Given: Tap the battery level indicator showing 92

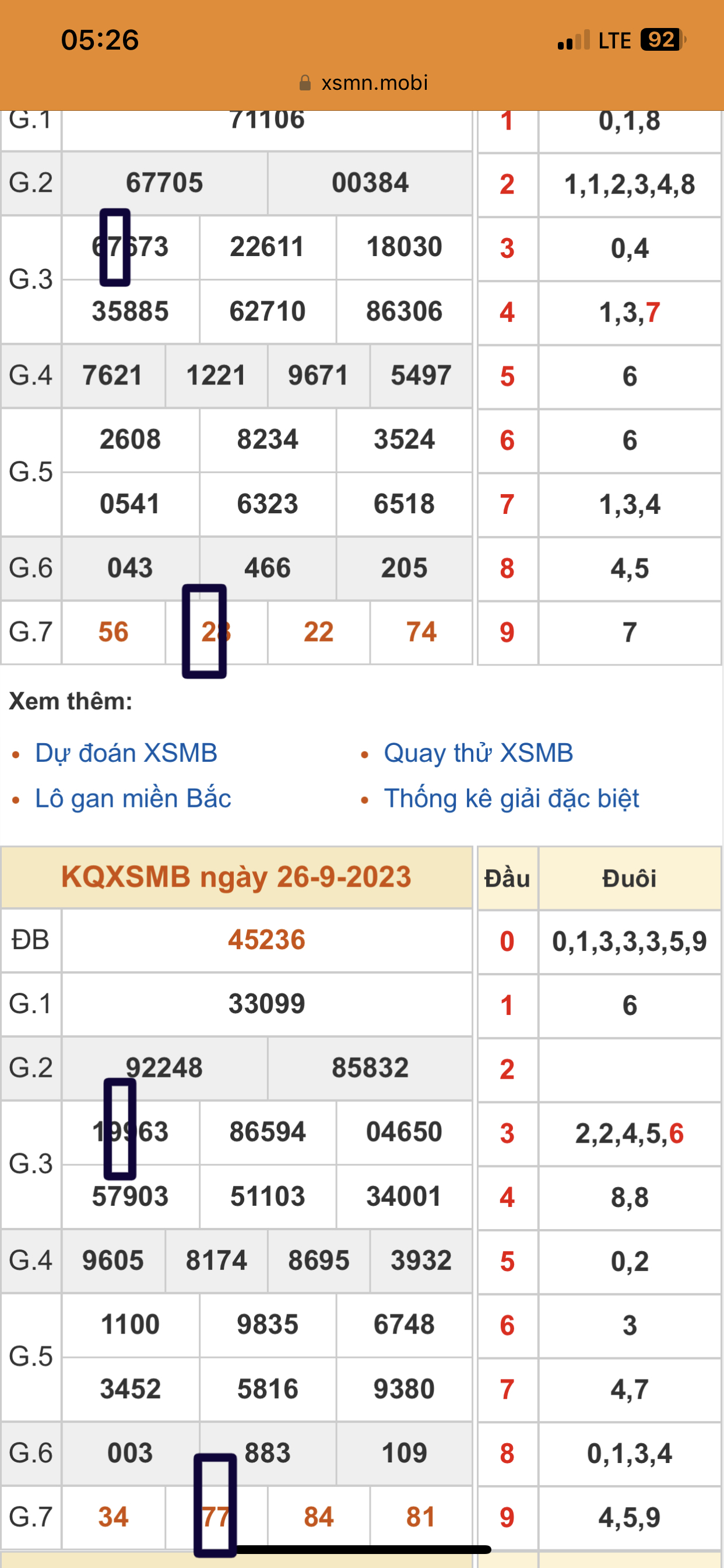Looking at the screenshot, I should (663, 40).
